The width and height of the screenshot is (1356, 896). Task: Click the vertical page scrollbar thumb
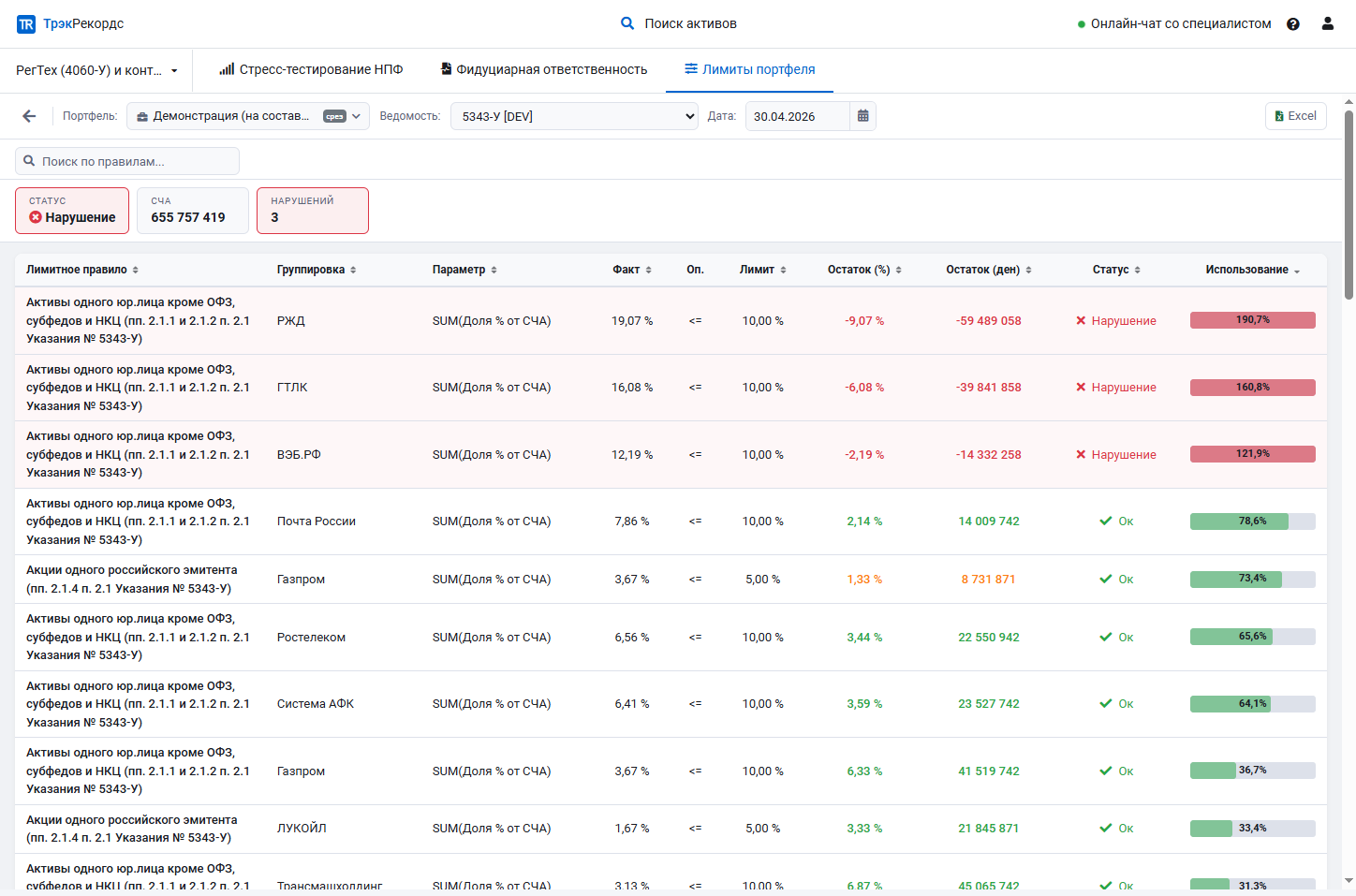pos(1349,204)
